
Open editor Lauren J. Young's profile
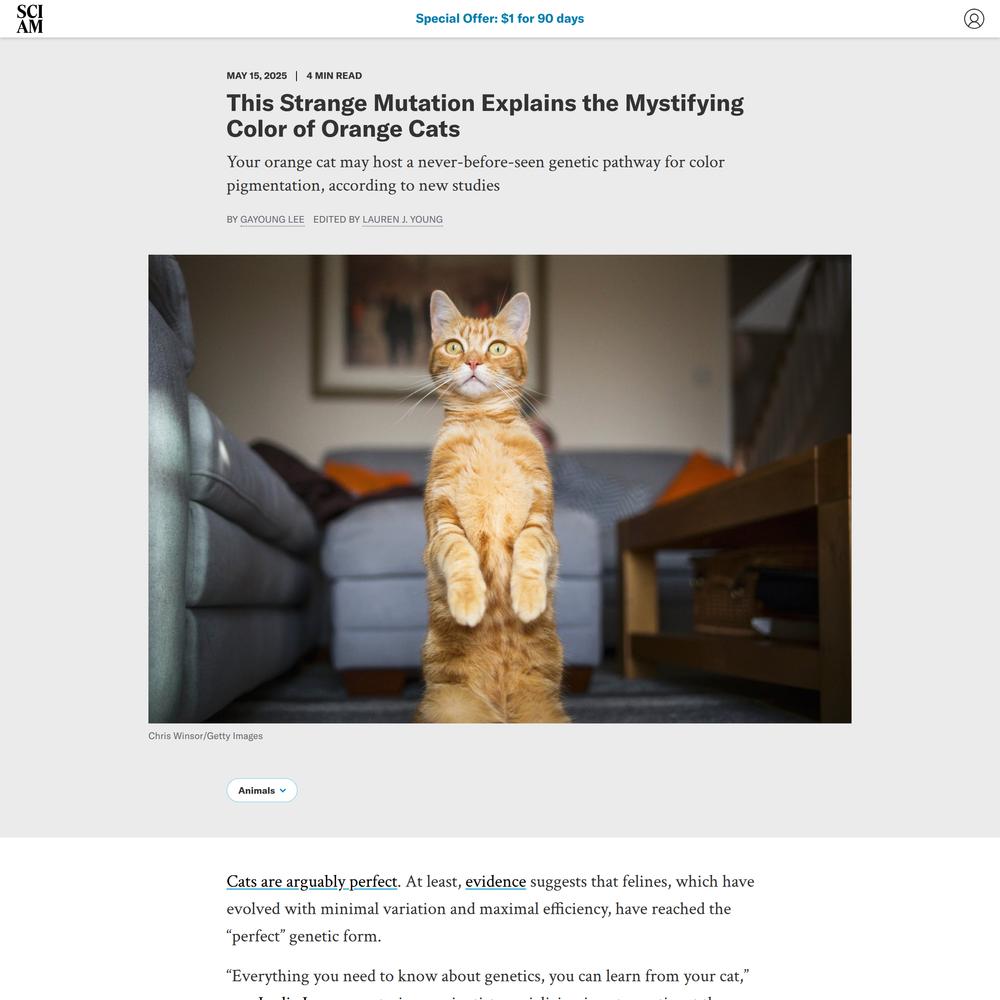402,219
